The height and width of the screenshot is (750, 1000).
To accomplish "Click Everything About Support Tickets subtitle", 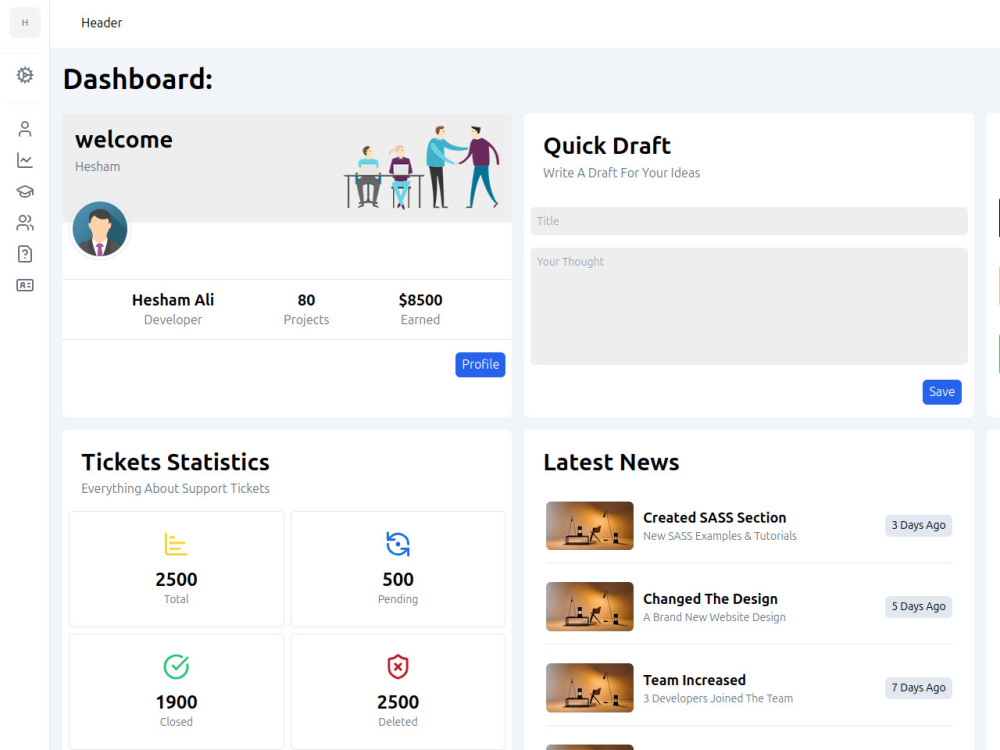I will click(175, 489).
